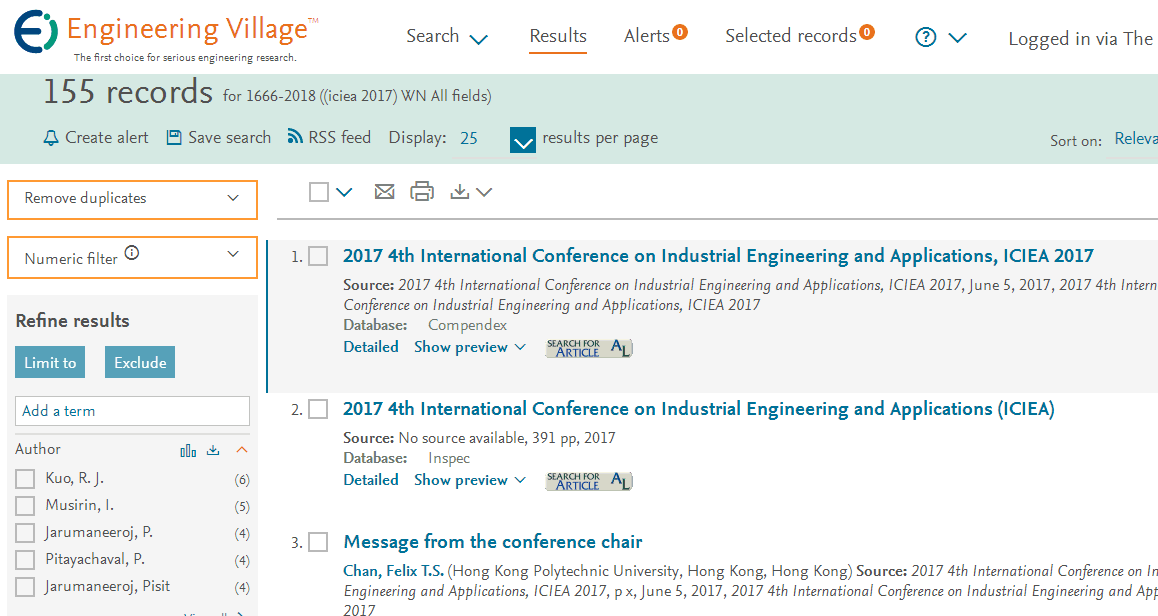Click the RSS feed link
Screen dimensions: 1158x616
[x=339, y=137]
